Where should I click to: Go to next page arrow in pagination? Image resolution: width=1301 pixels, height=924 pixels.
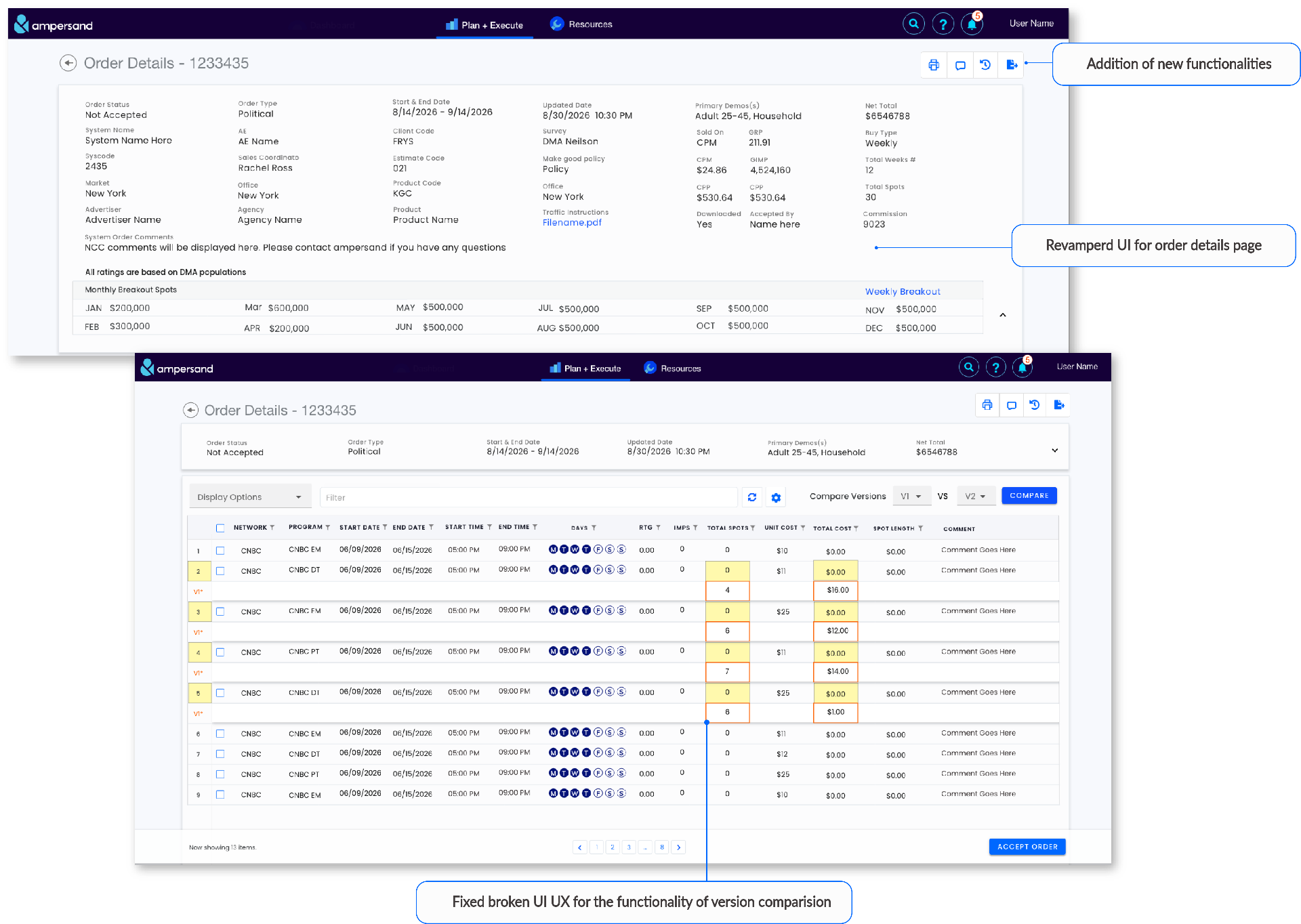click(x=678, y=847)
